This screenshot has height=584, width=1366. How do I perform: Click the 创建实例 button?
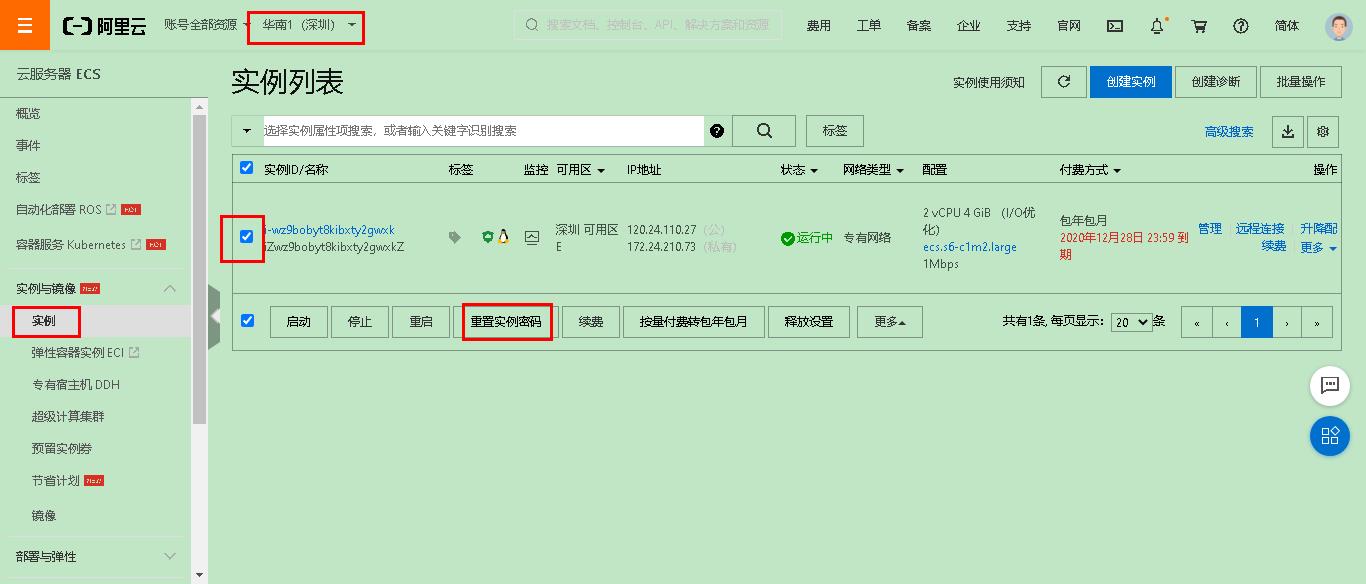(x=1131, y=82)
